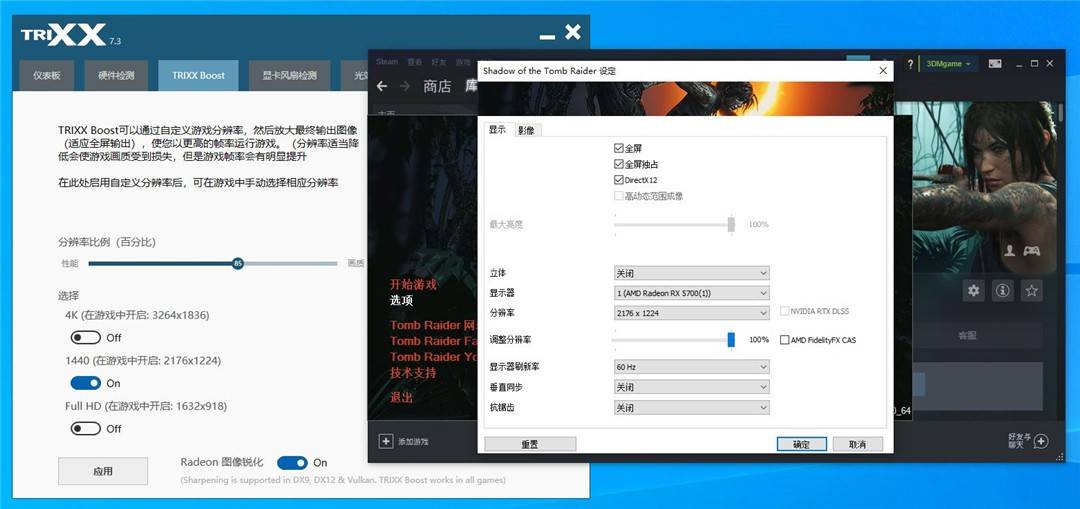
Task: Select the 硬件检测 tab in TRIXX
Action: (116, 76)
